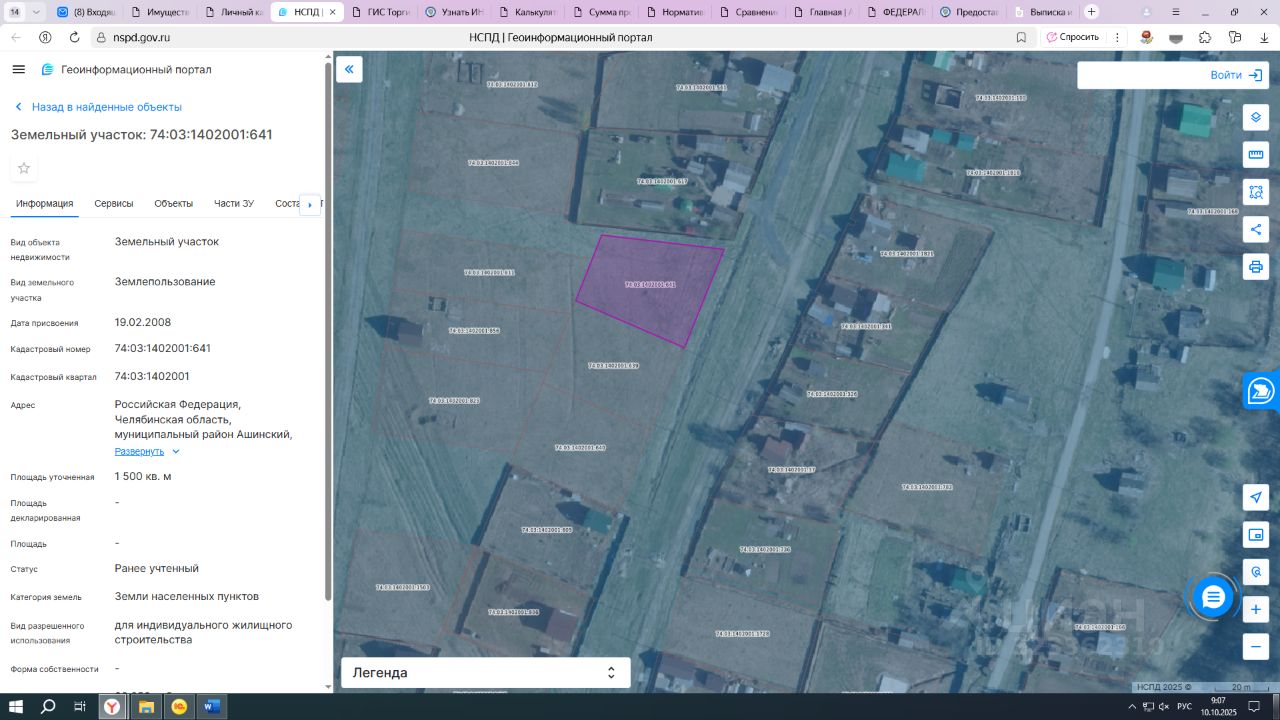Open the Геоинформационный портал home link
The image size is (1280, 720).
tap(126, 70)
